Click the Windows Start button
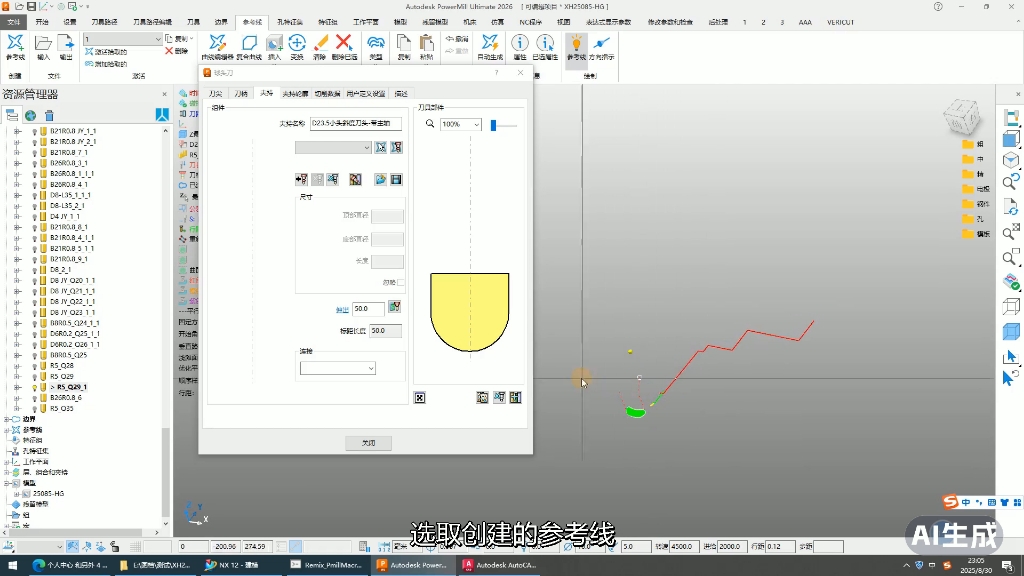 coord(12,565)
